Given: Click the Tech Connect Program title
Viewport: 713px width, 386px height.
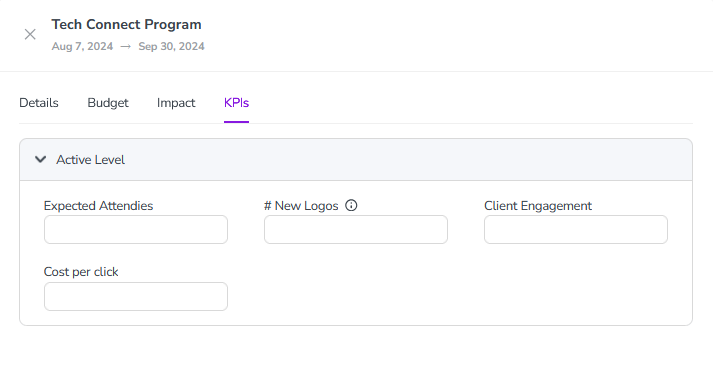Looking at the screenshot, I should (126, 25).
